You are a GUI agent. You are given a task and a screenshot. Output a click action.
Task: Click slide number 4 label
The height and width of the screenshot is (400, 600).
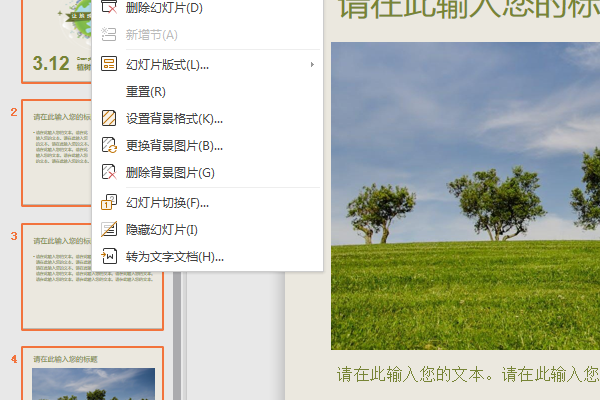14,359
